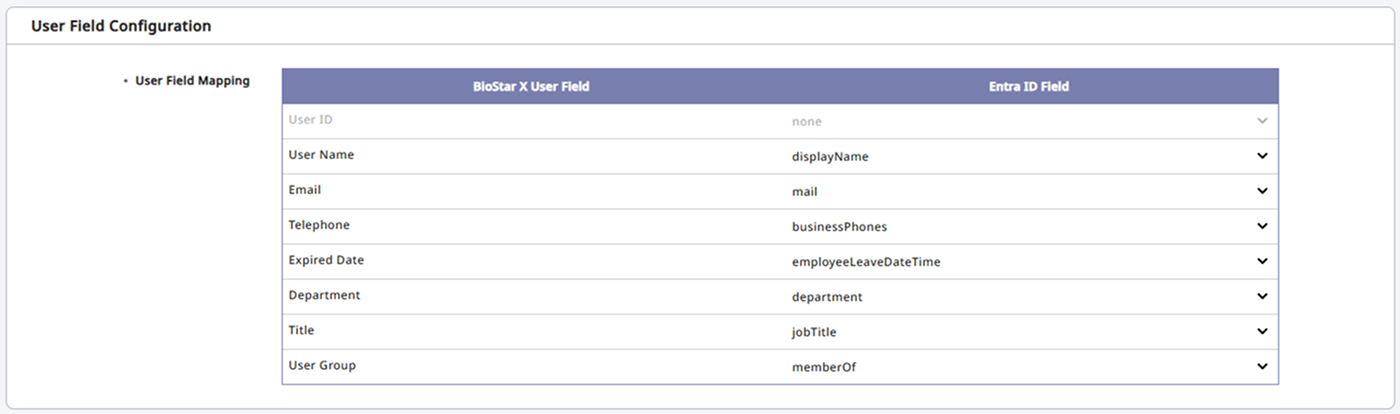
Task: Click the User Group row label
Action: (x=322, y=365)
